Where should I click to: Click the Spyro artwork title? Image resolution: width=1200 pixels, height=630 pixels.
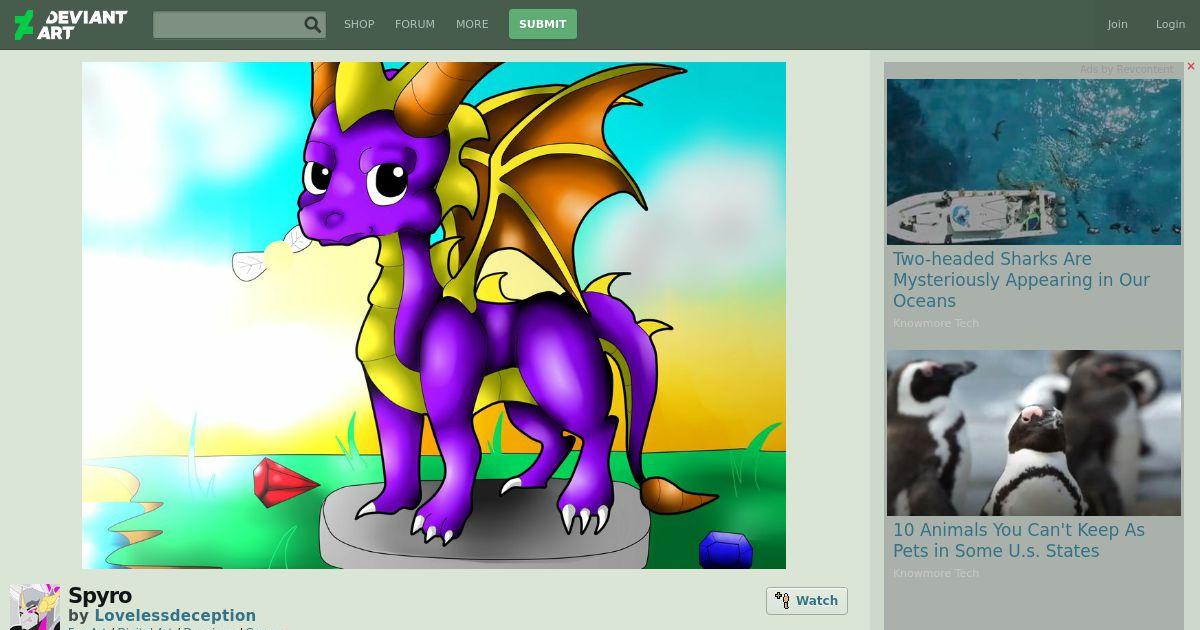point(100,596)
